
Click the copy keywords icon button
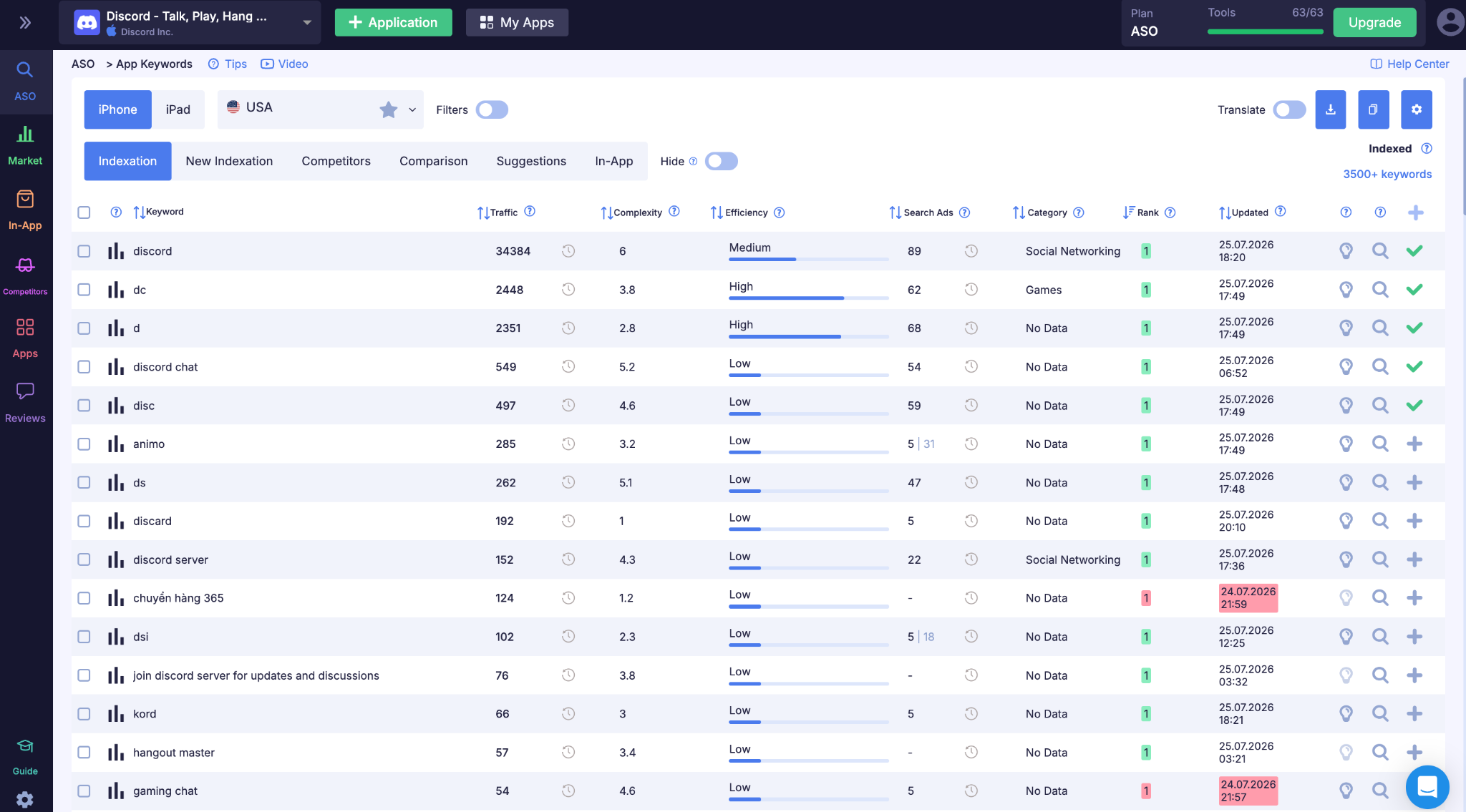click(x=1373, y=109)
